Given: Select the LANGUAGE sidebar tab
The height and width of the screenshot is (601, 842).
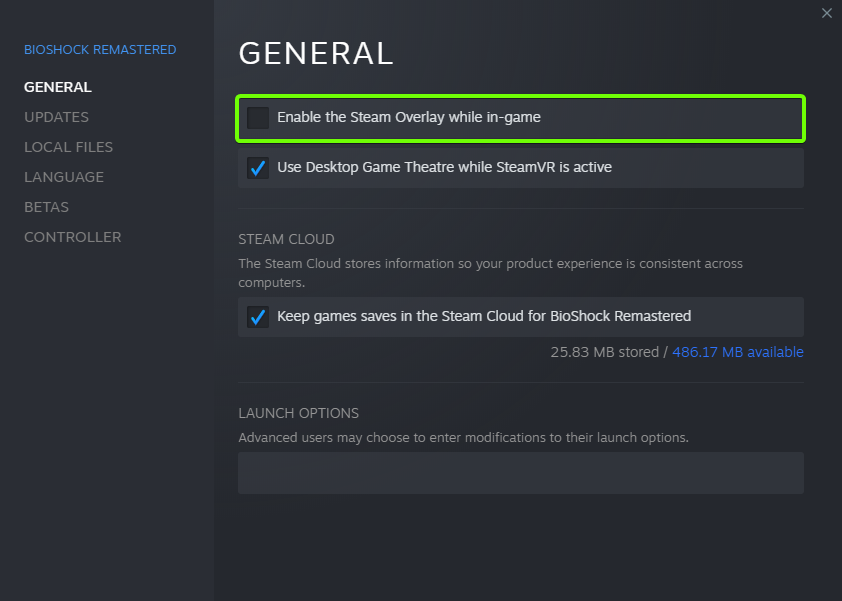Looking at the screenshot, I should point(64,177).
